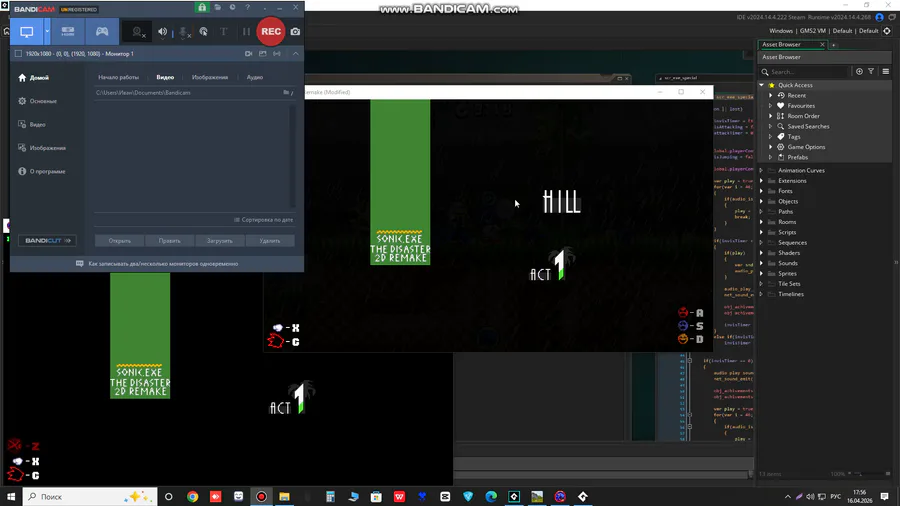Select the Rooms folder
Screen dimensions: 900x506
coord(787,222)
